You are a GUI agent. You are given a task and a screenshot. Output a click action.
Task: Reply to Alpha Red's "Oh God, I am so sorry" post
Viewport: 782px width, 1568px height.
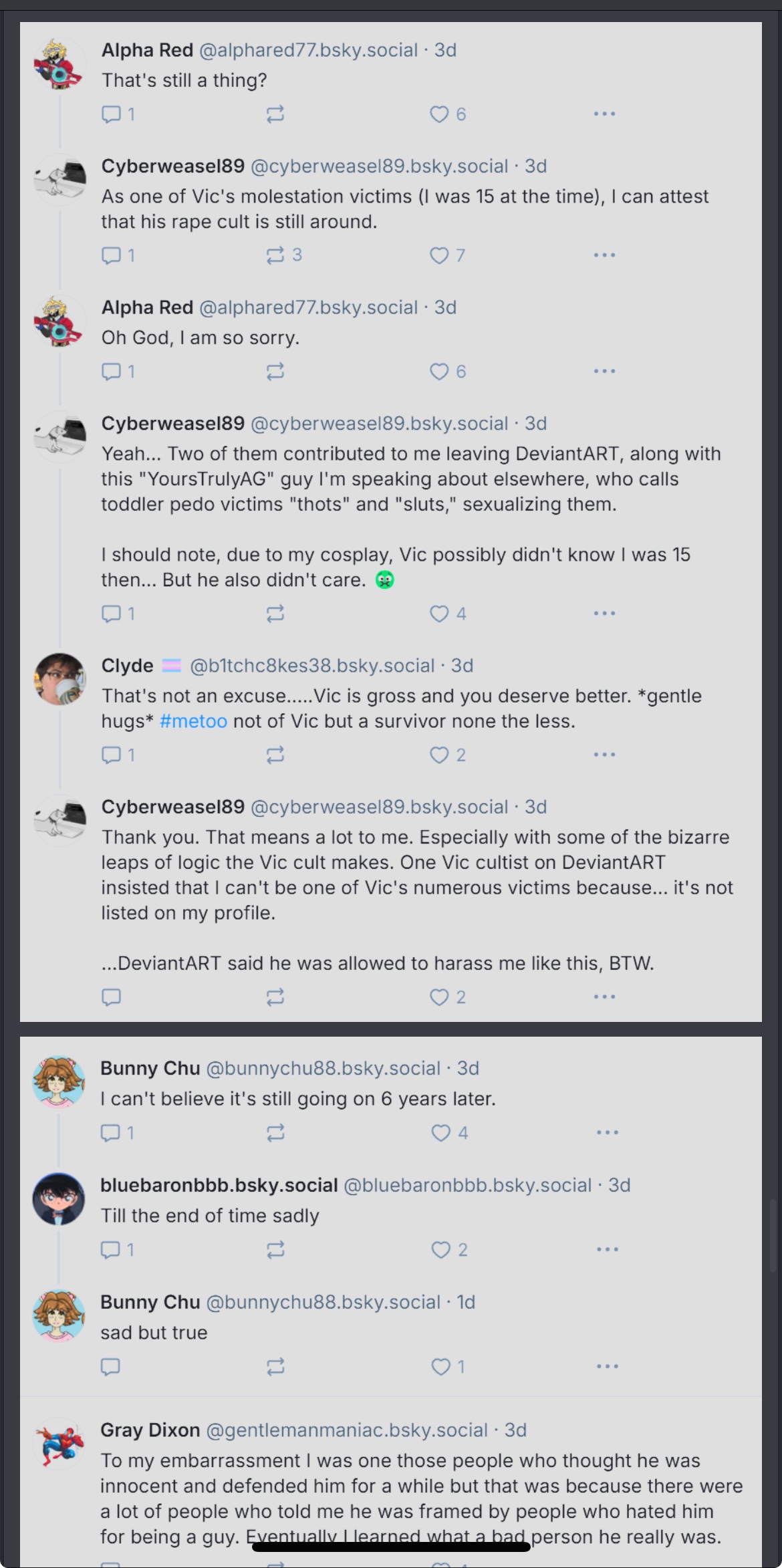coord(111,372)
